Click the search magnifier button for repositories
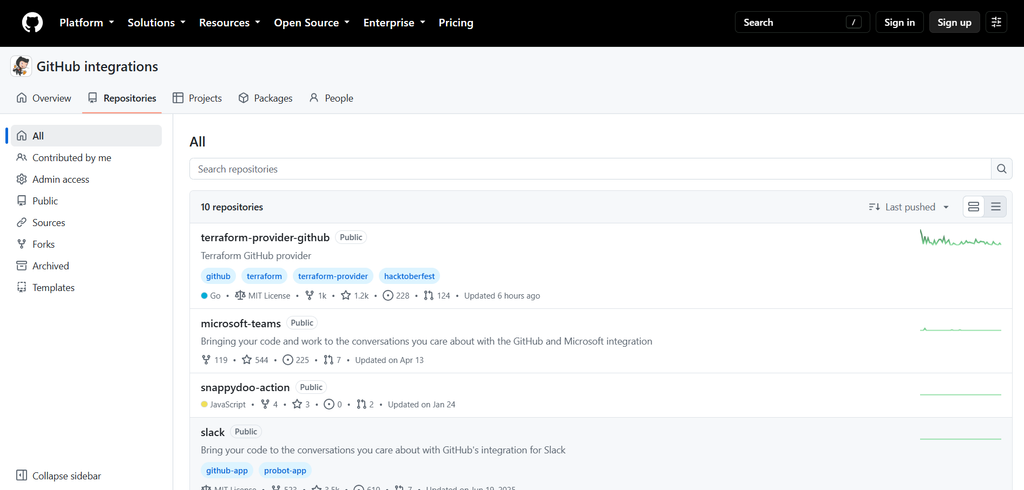Screen dimensions: 1024x490 click(1002, 169)
